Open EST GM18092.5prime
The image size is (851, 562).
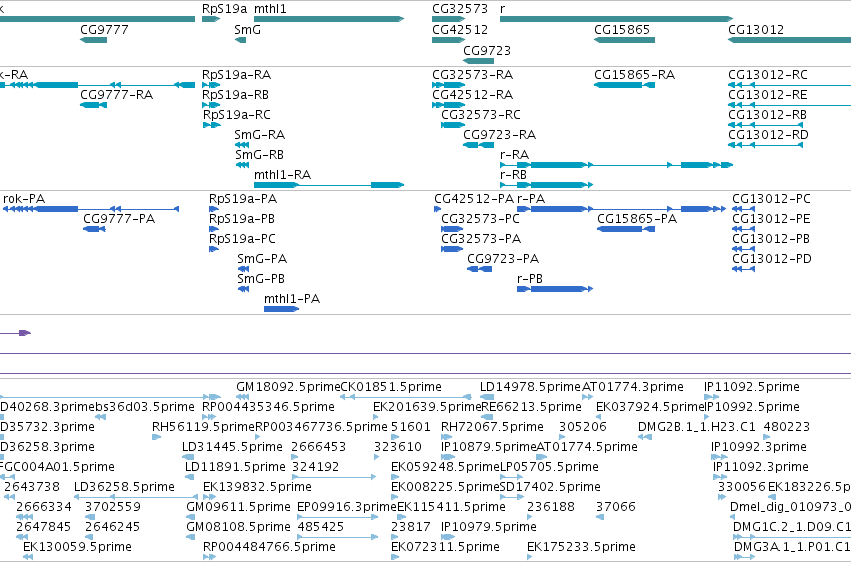pyautogui.click(x=243, y=397)
